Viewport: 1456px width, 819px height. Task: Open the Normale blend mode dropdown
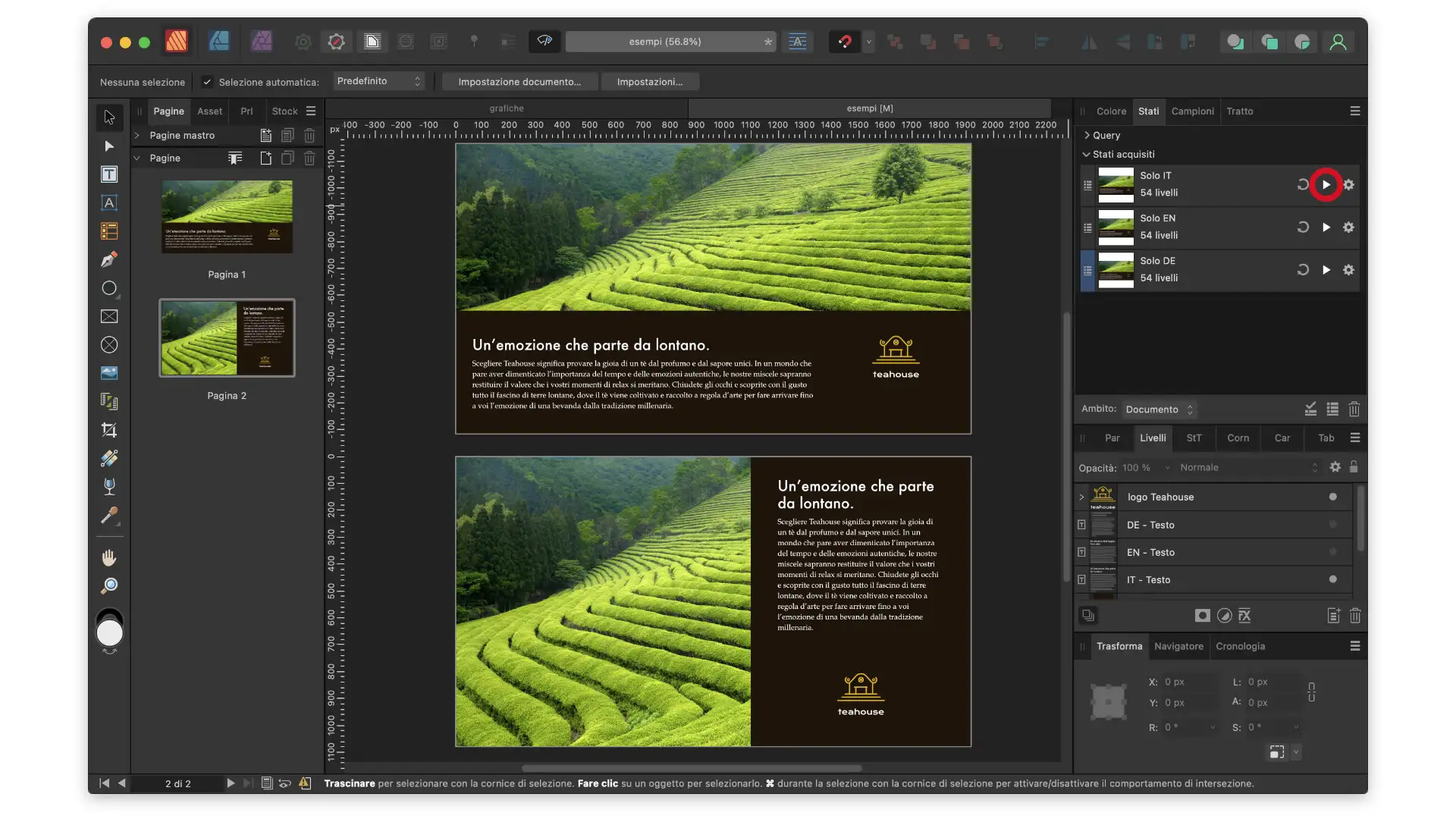click(x=1248, y=468)
